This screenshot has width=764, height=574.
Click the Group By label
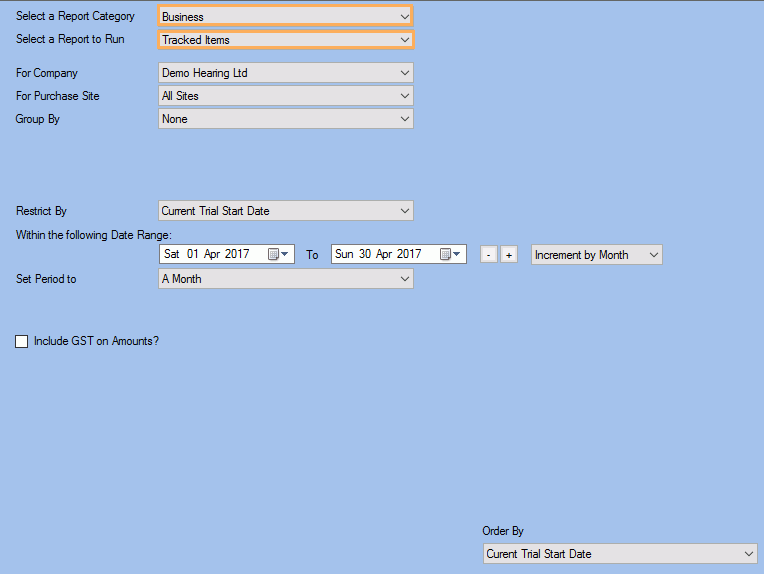point(38,119)
